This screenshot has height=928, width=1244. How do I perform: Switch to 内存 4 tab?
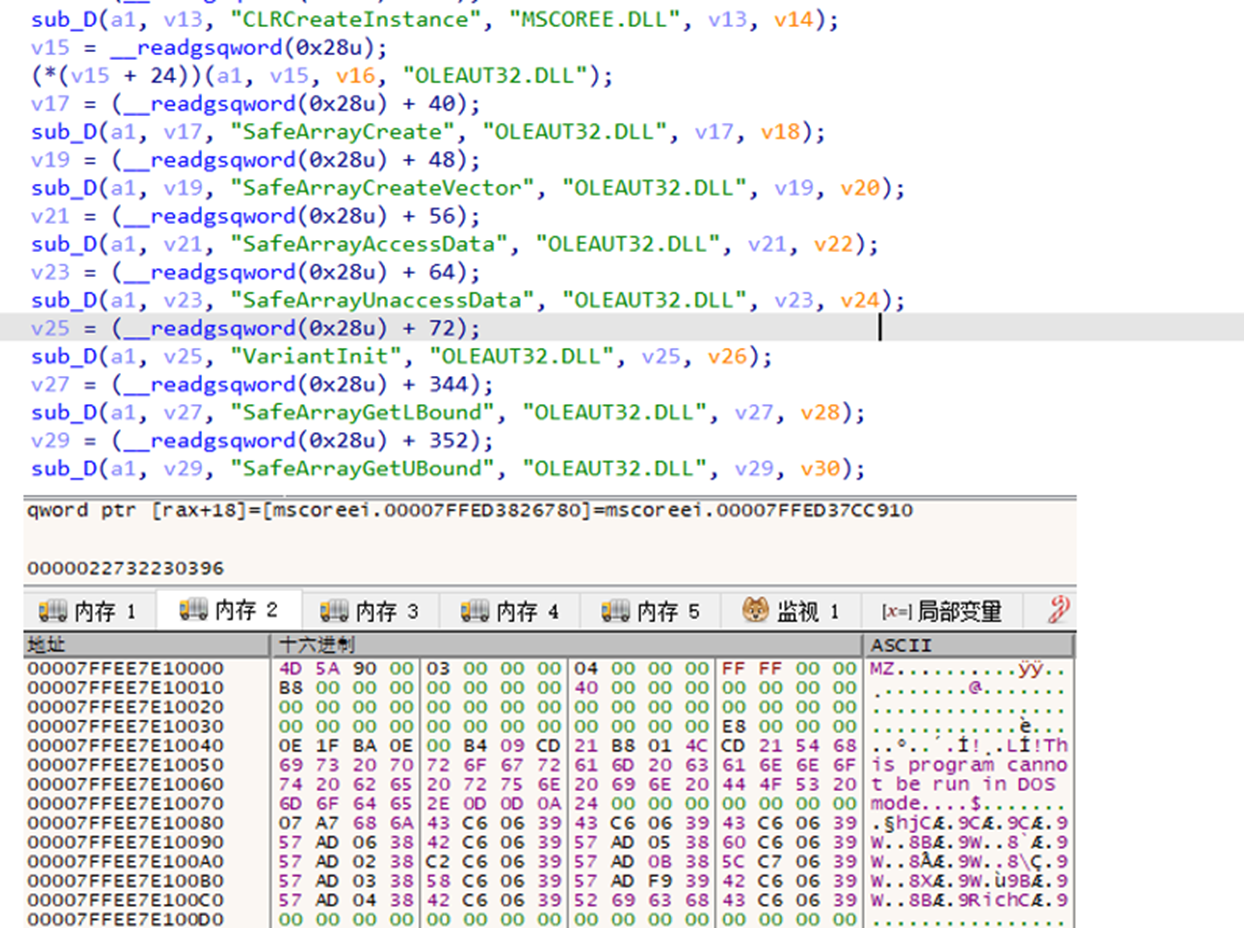(x=509, y=611)
